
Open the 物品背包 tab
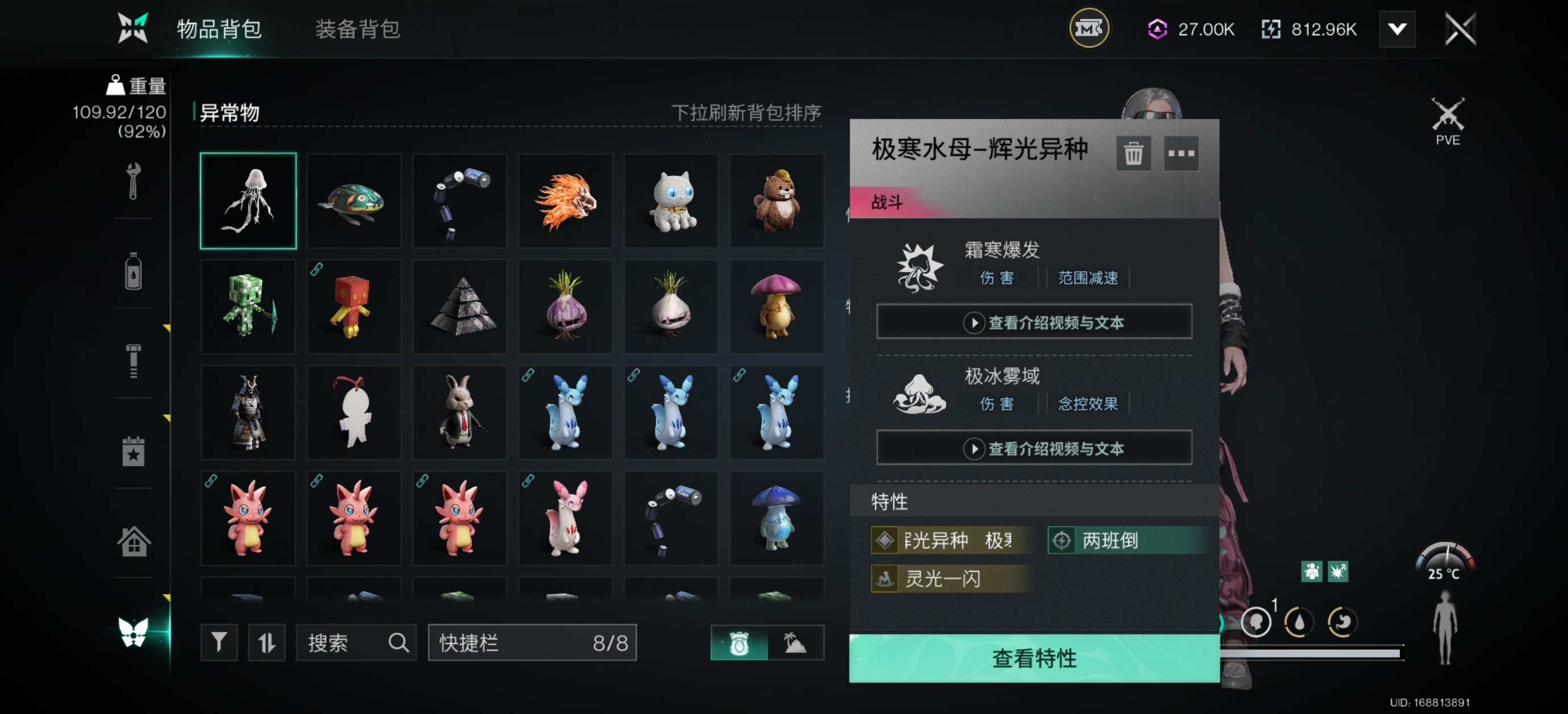pos(219,28)
